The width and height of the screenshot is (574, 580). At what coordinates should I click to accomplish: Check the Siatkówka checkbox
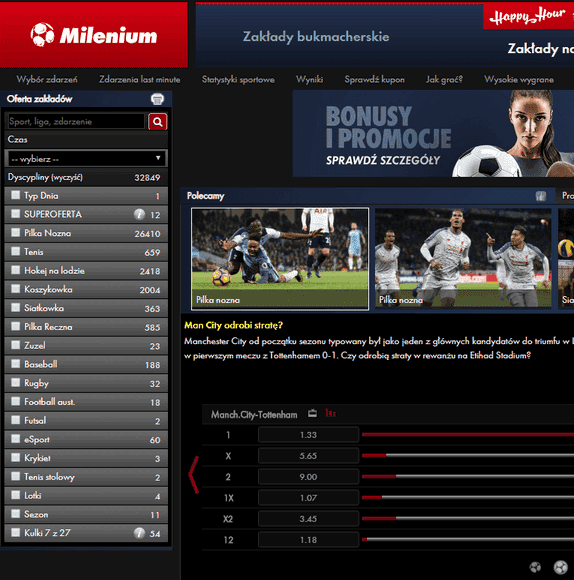(16, 307)
